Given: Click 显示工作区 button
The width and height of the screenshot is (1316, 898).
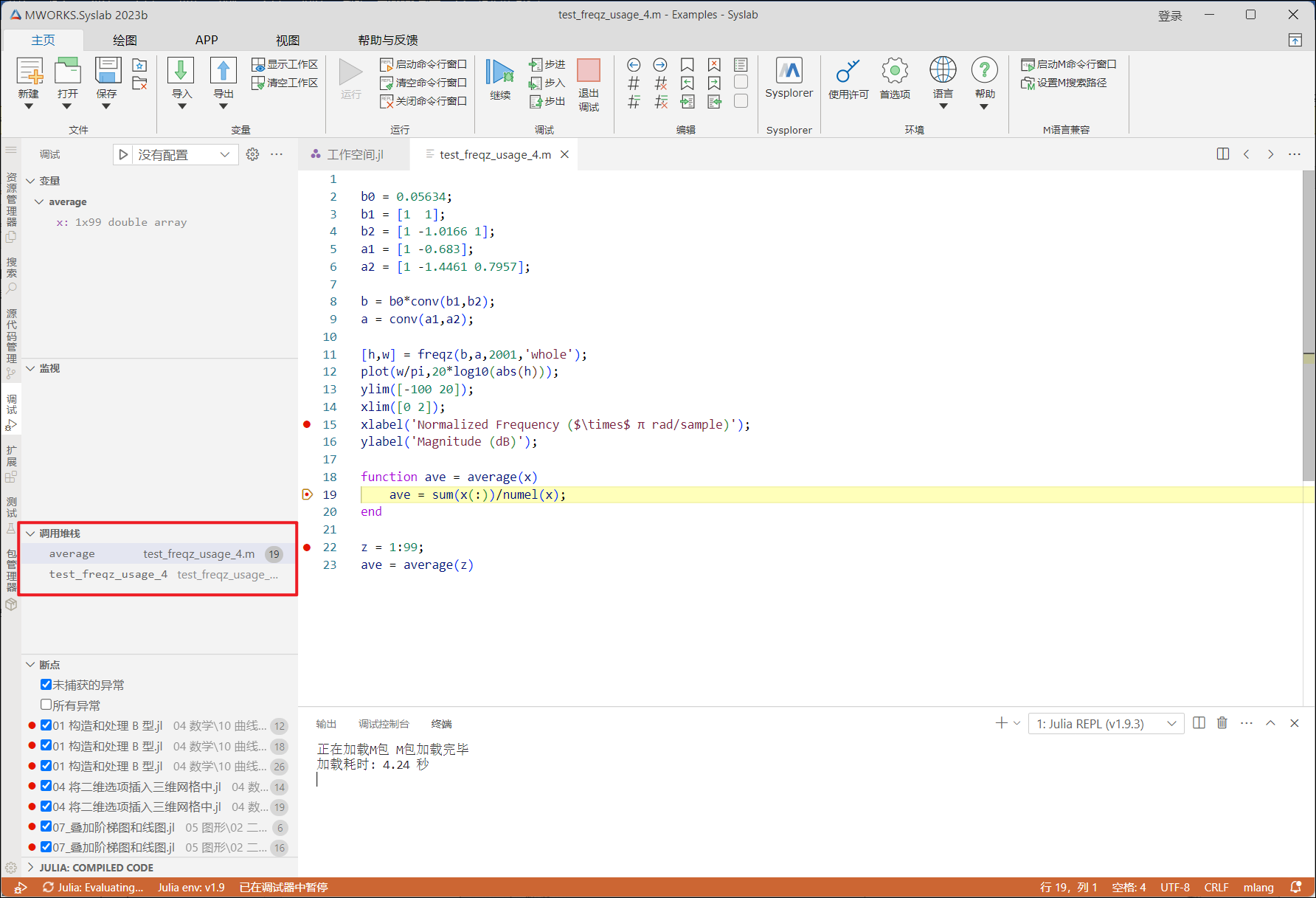Looking at the screenshot, I should pyautogui.click(x=285, y=64).
